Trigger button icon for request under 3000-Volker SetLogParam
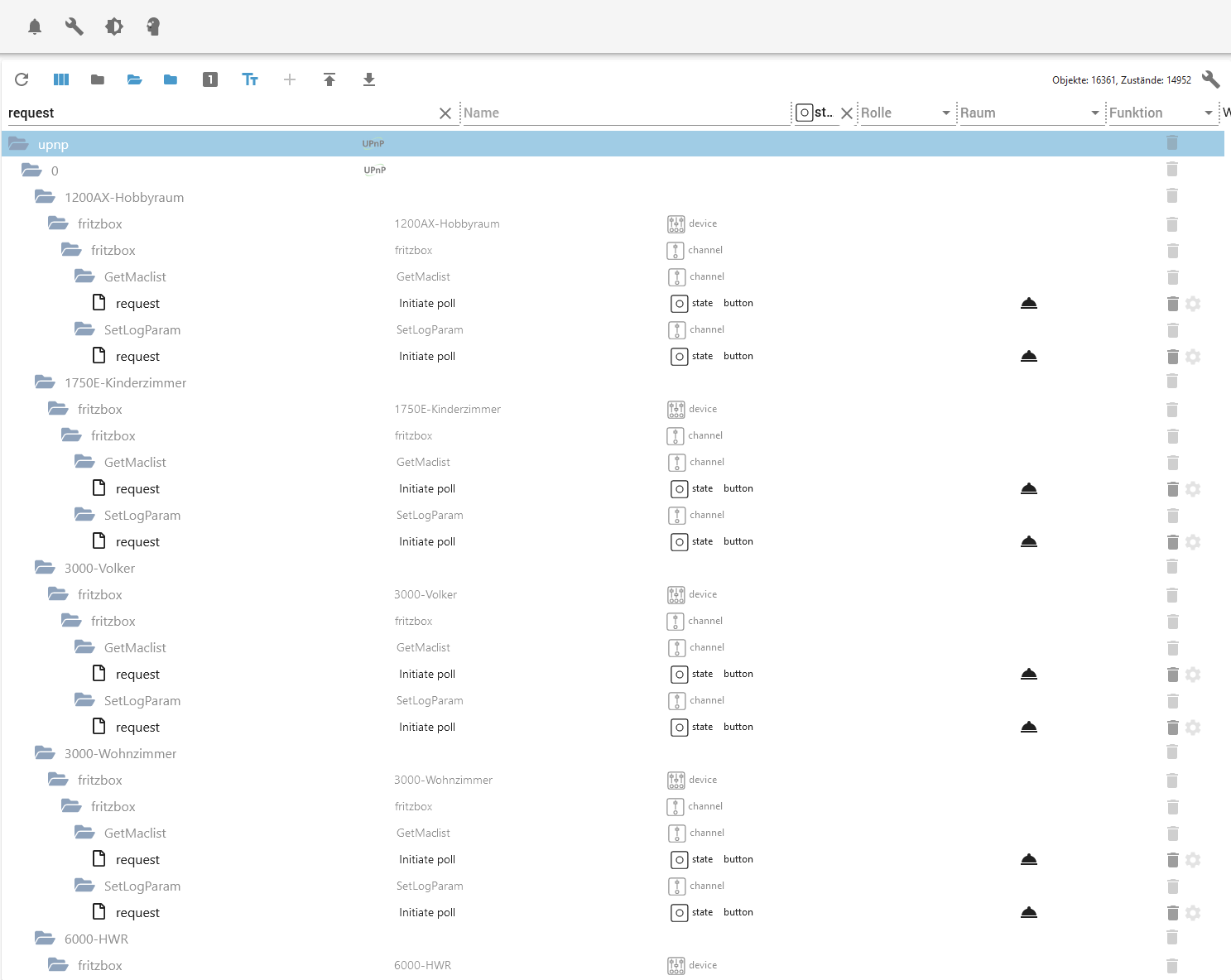The width and height of the screenshot is (1231, 980). (x=1029, y=727)
